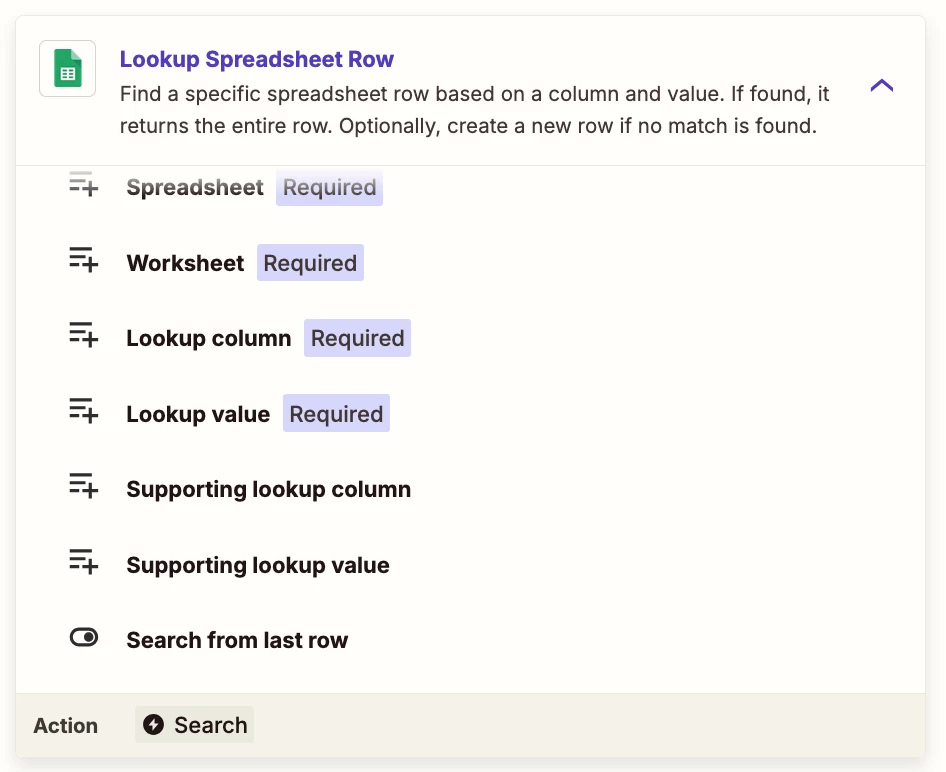Image resolution: width=946 pixels, height=772 pixels.
Task: Select the Supporting lookup value label
Action: [x=258, y=565]
